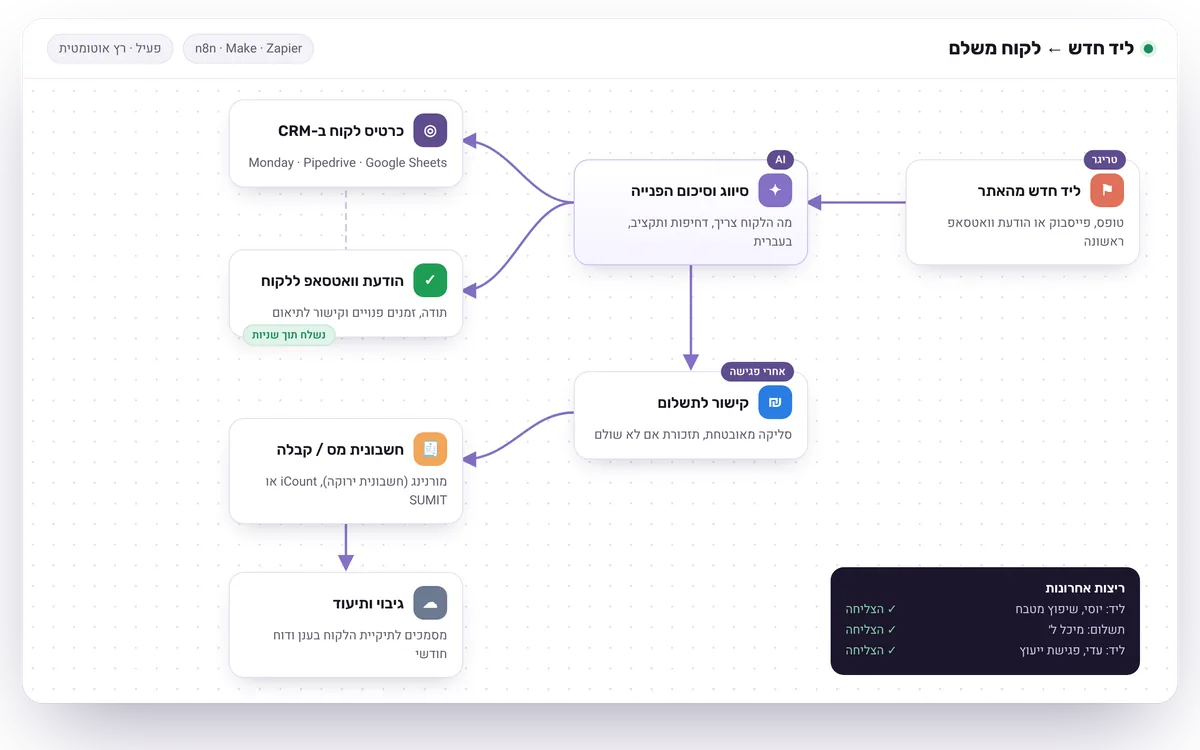The image size is (1200, 750).
Task: Select the 'כרטיס לקוח ב-CRM' node title
Action: pyautogui.click(x=341, y=130)
